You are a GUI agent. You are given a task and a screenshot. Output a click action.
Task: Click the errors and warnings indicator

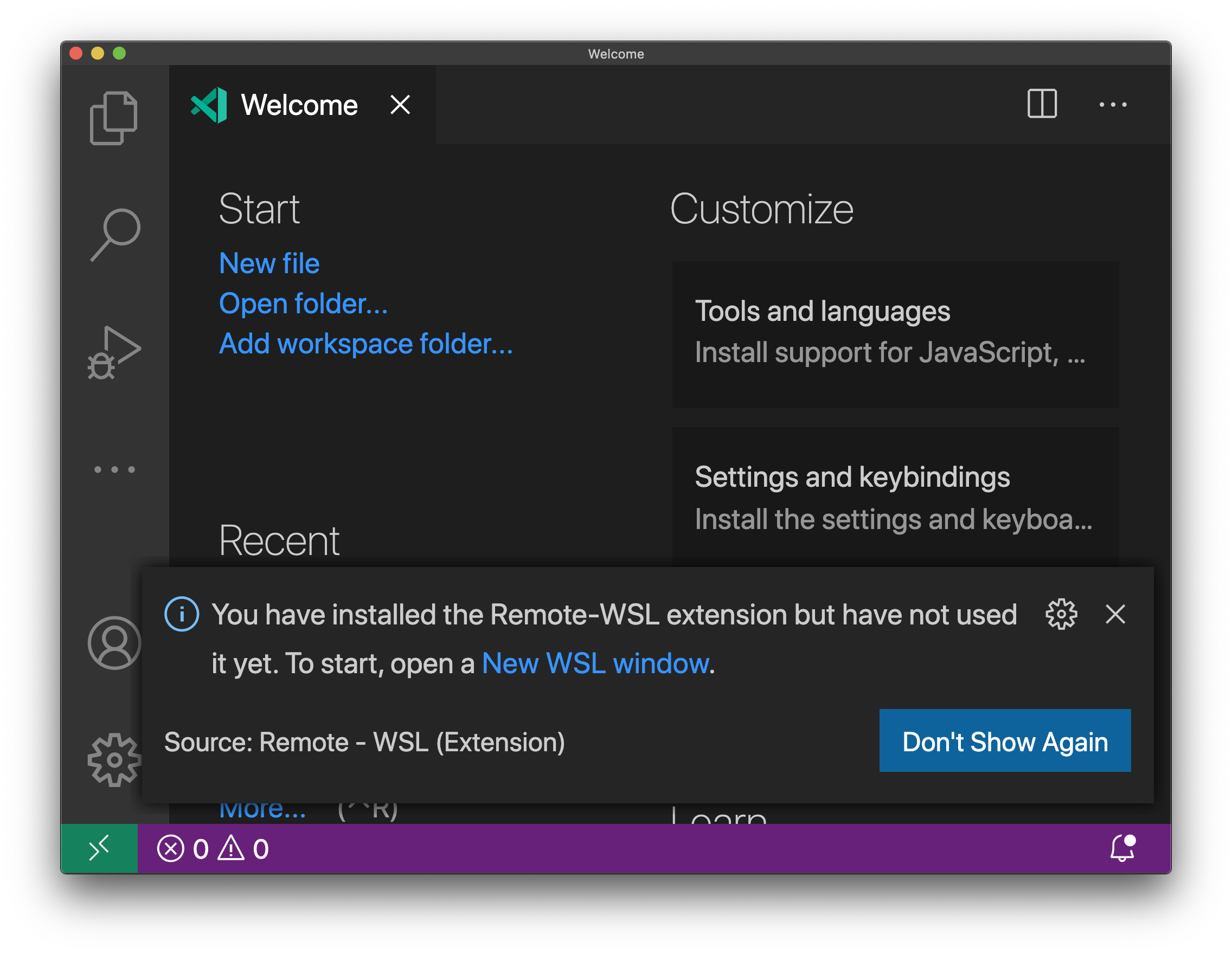[x=213, y=848]
